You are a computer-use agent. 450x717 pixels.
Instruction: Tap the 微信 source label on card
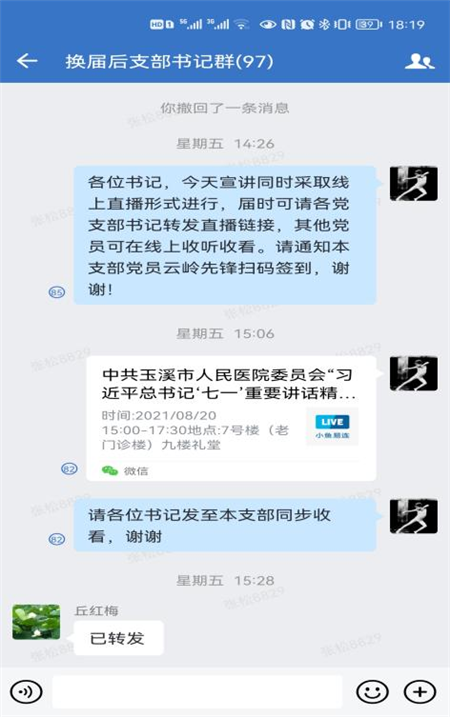point(136,471)
